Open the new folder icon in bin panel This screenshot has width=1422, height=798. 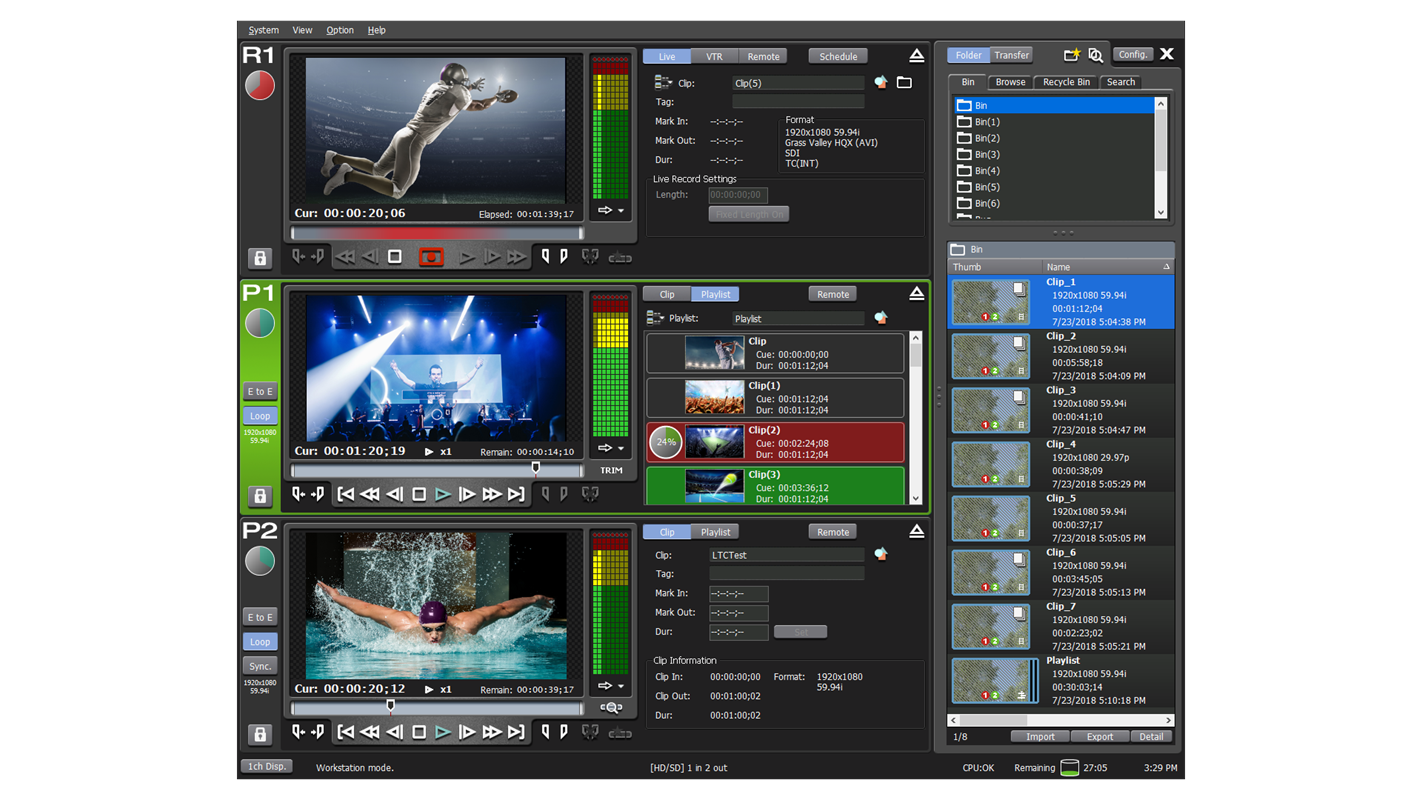[x=1071, y=55]
